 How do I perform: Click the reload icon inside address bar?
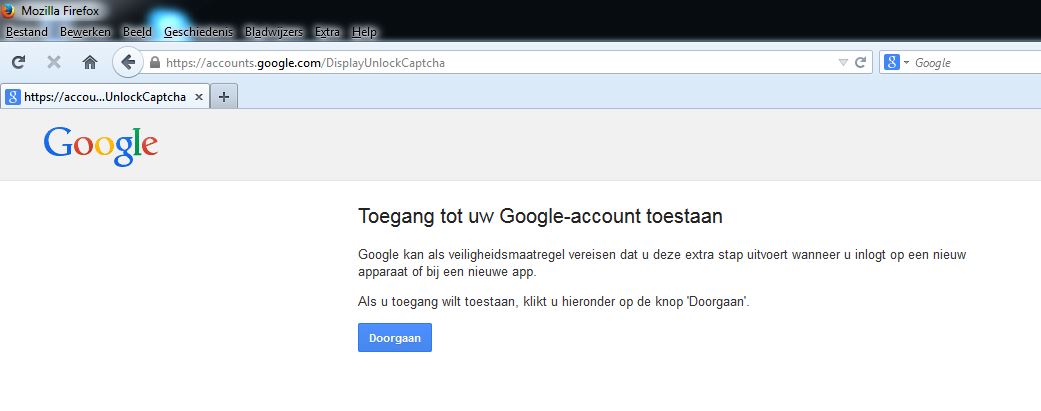(x=860, y=62)
